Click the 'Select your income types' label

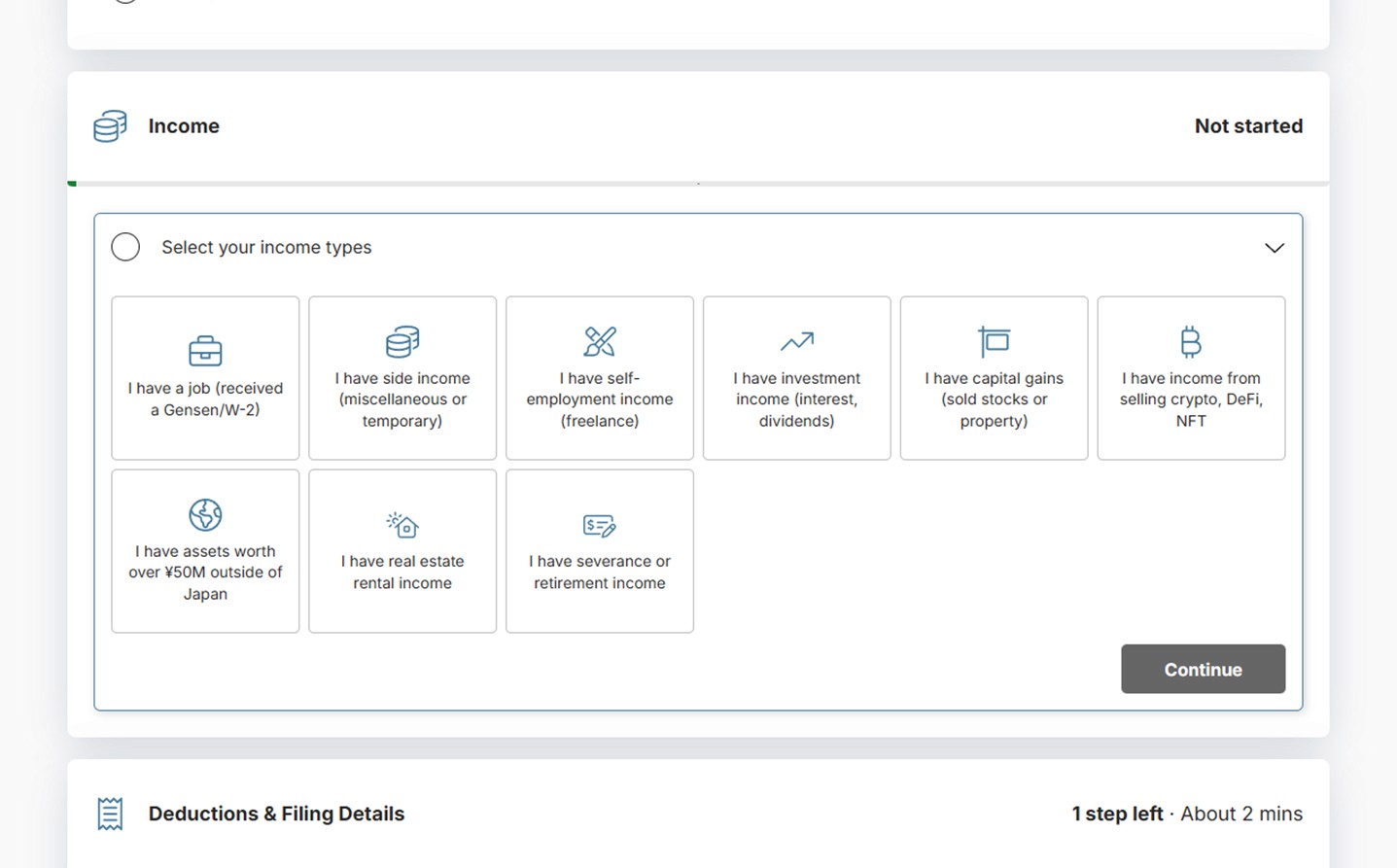(266, 247)
